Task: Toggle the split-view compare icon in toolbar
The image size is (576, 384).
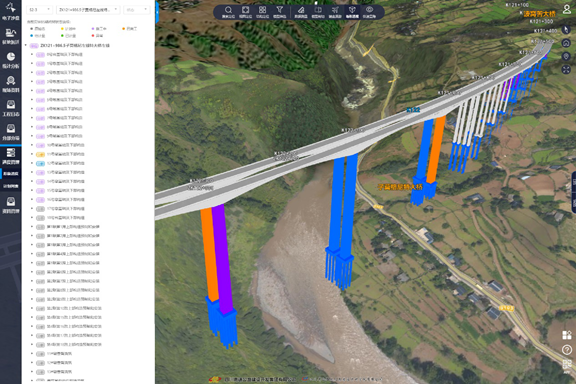Action: click(318, 10)
